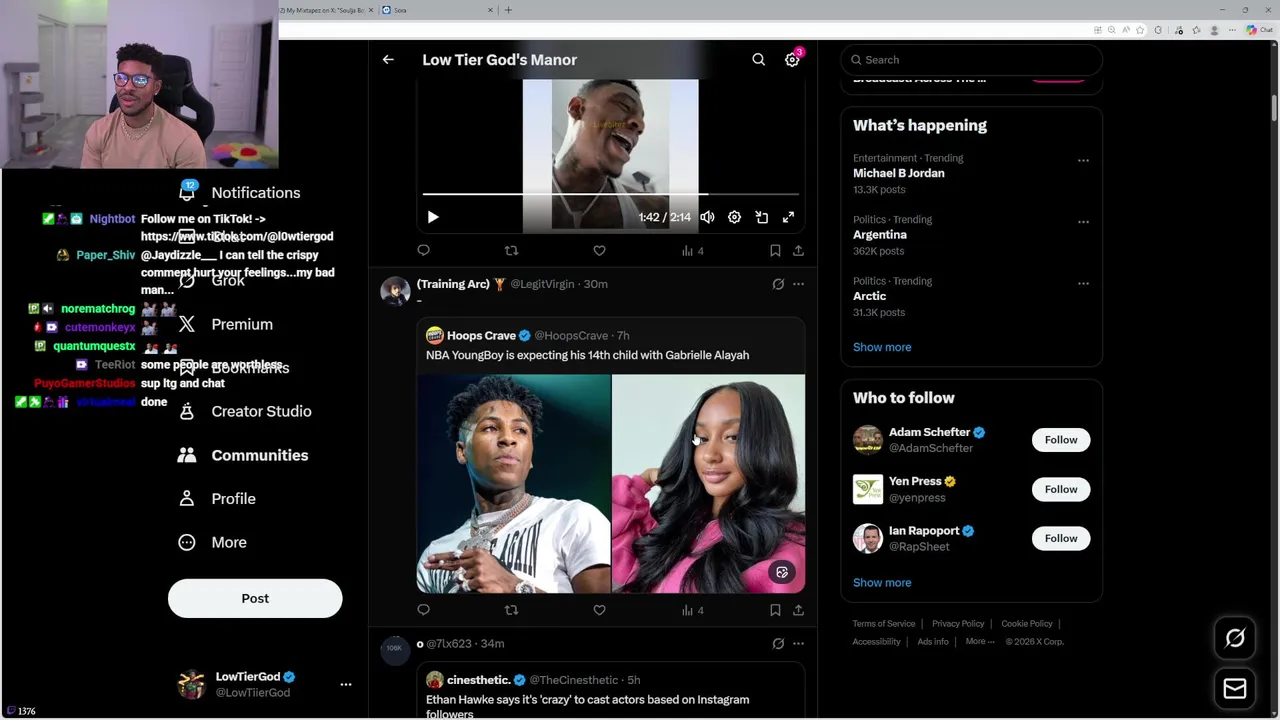Like the video post
1280x720 pixels.
[599, 251]
